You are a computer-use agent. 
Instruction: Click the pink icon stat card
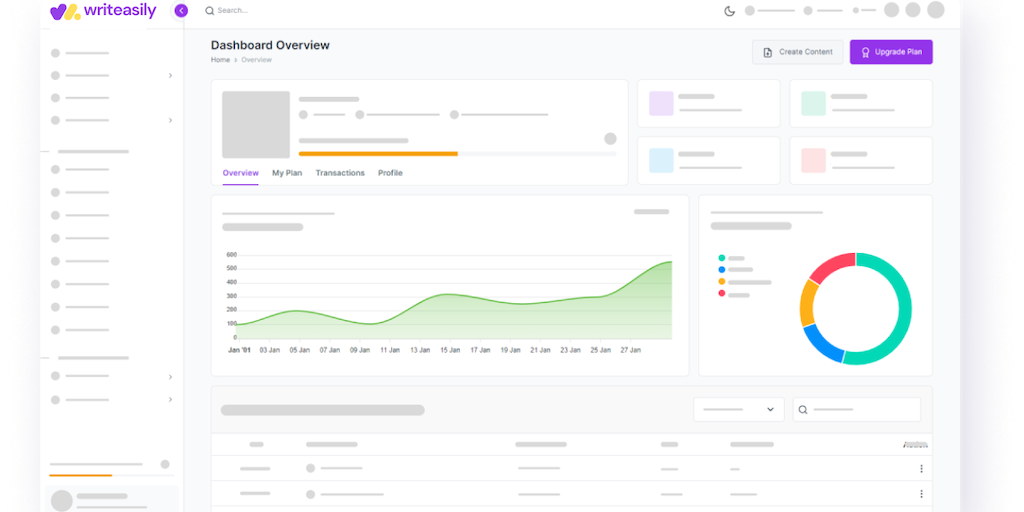click(860, 160)
